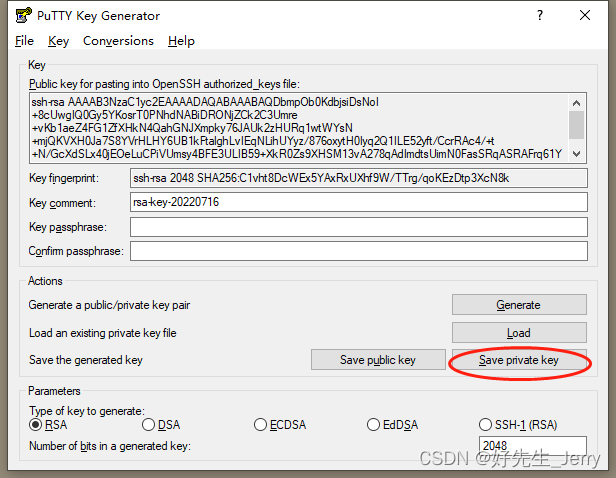Image resolution: width=616 pixels, height=478 pixels.
Task: Click 'Number of bits in a generated key:' label
Action: click(x=110, y=446)
